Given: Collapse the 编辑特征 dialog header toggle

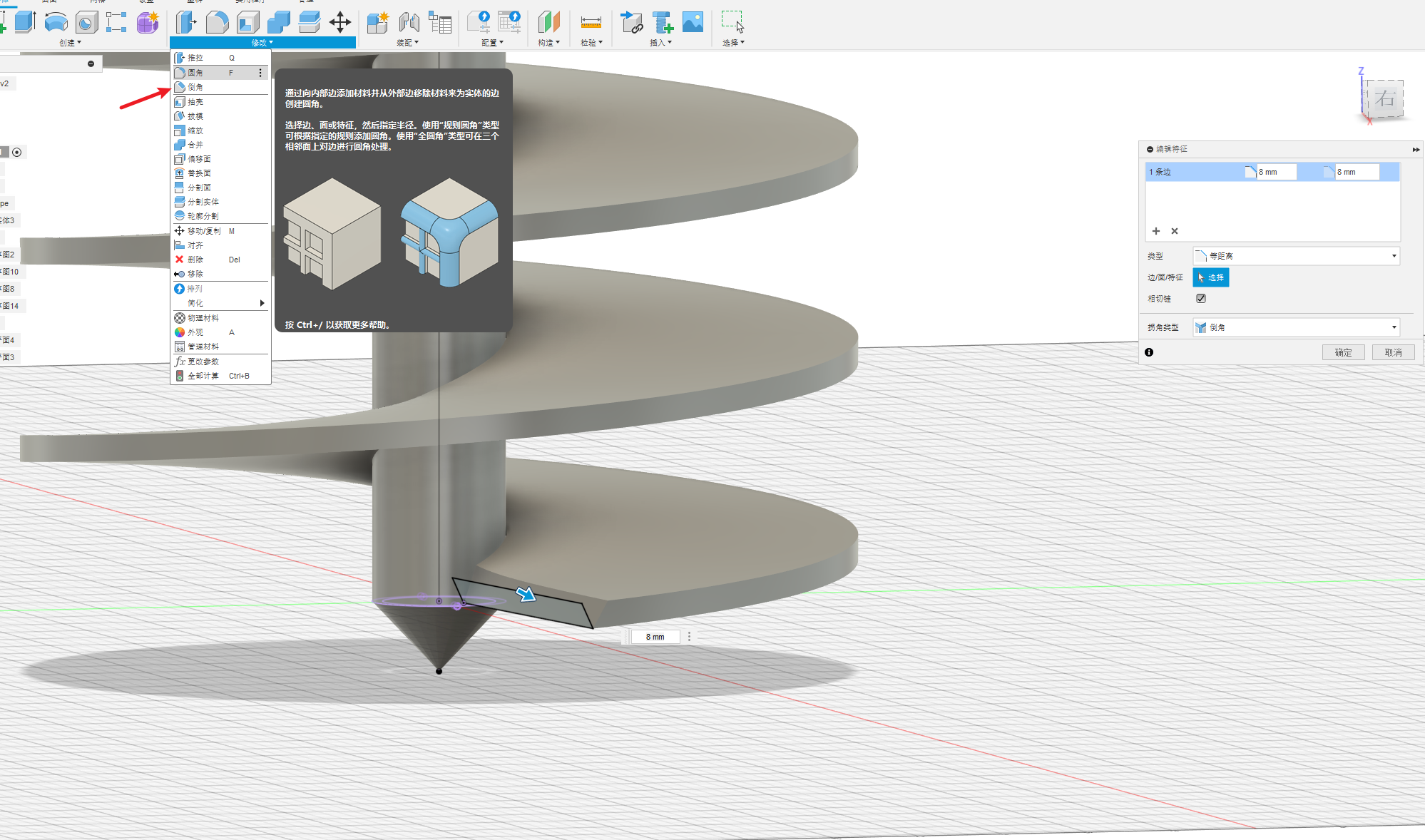Looking at the screenshot, I should [1150, 149].
